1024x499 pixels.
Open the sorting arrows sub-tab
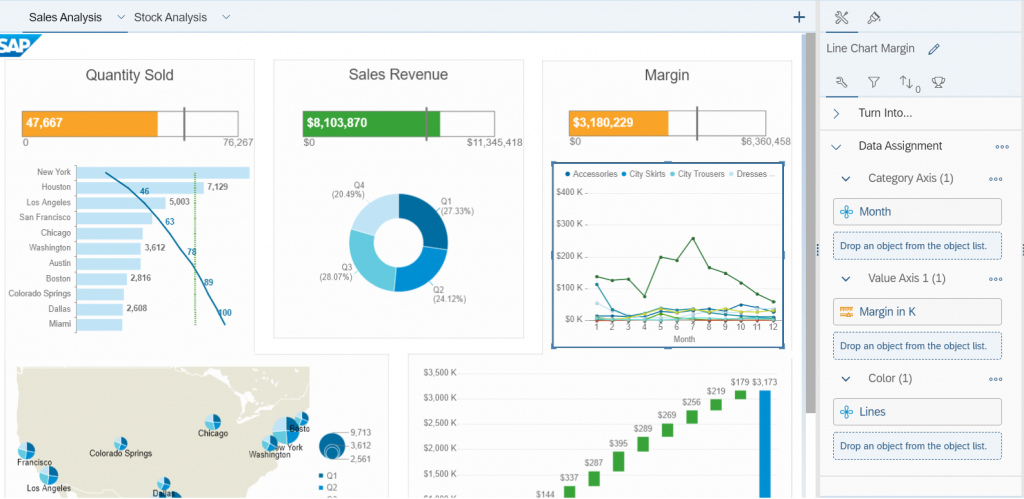[909, 83]
